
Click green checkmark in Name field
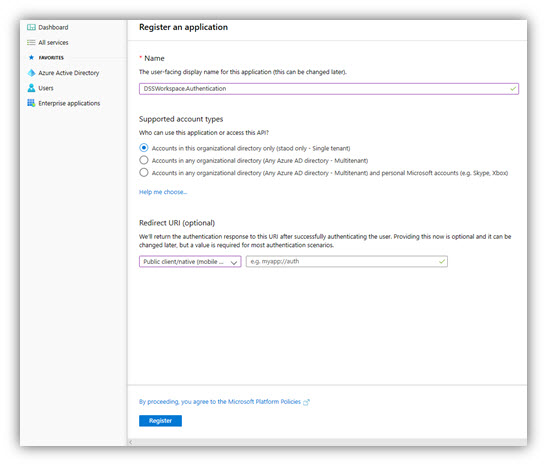click(513, 89)
